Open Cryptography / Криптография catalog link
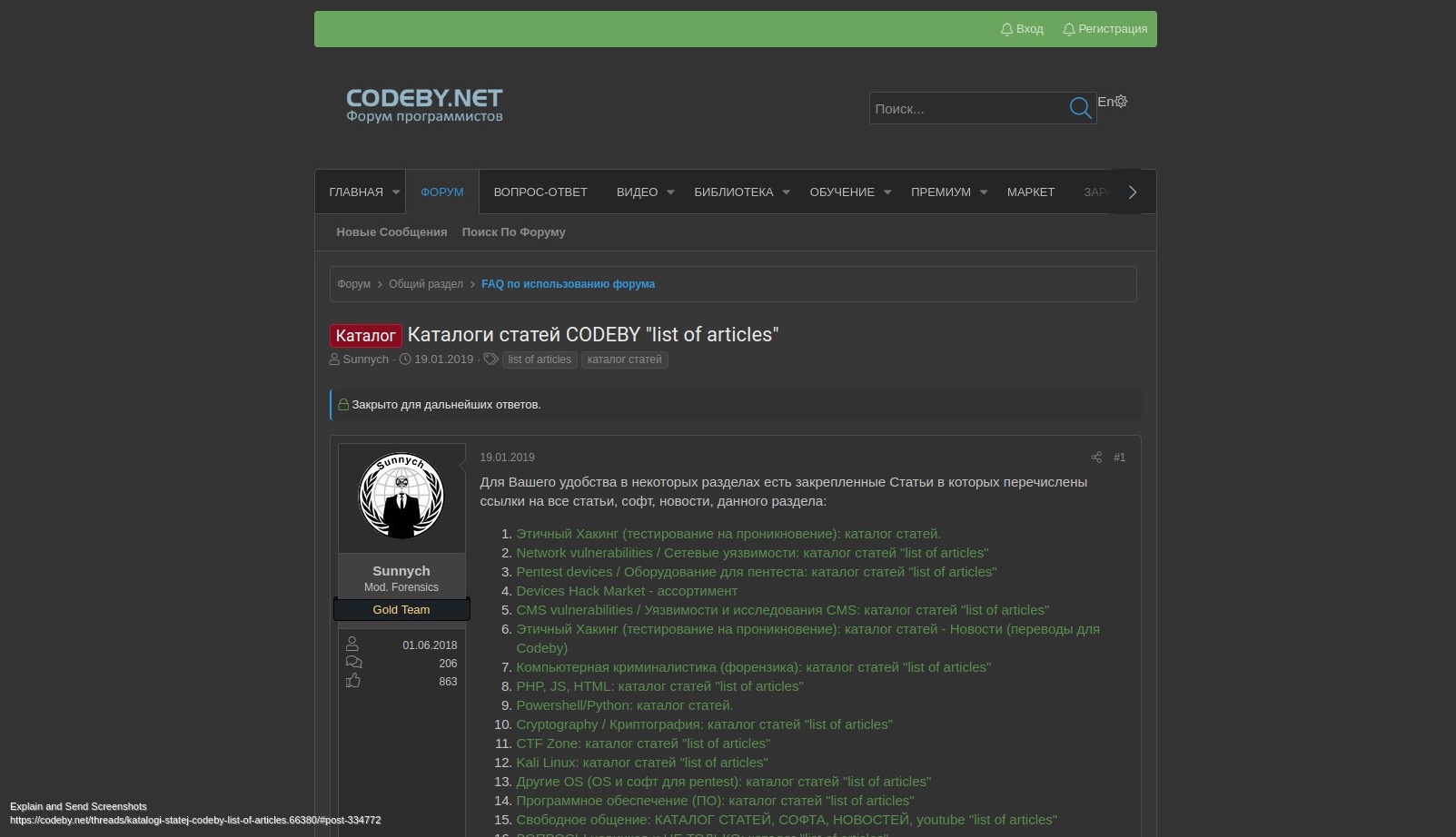Viewport: 1456px width, 837px height. click(704, 724)
